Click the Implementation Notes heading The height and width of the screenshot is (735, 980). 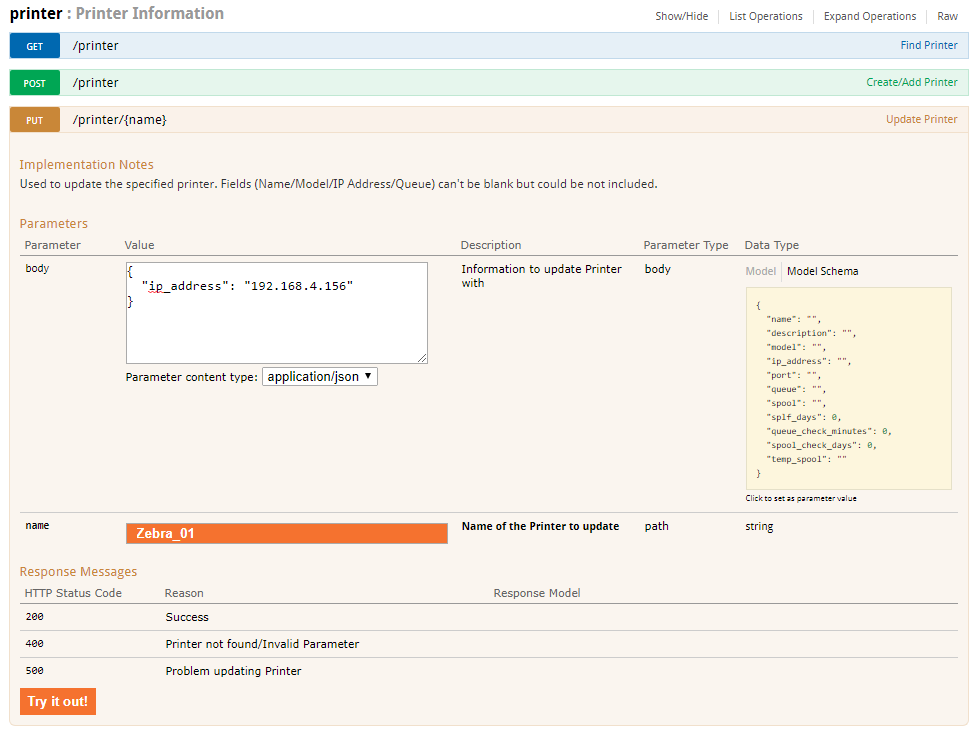(x=86, y=164)
